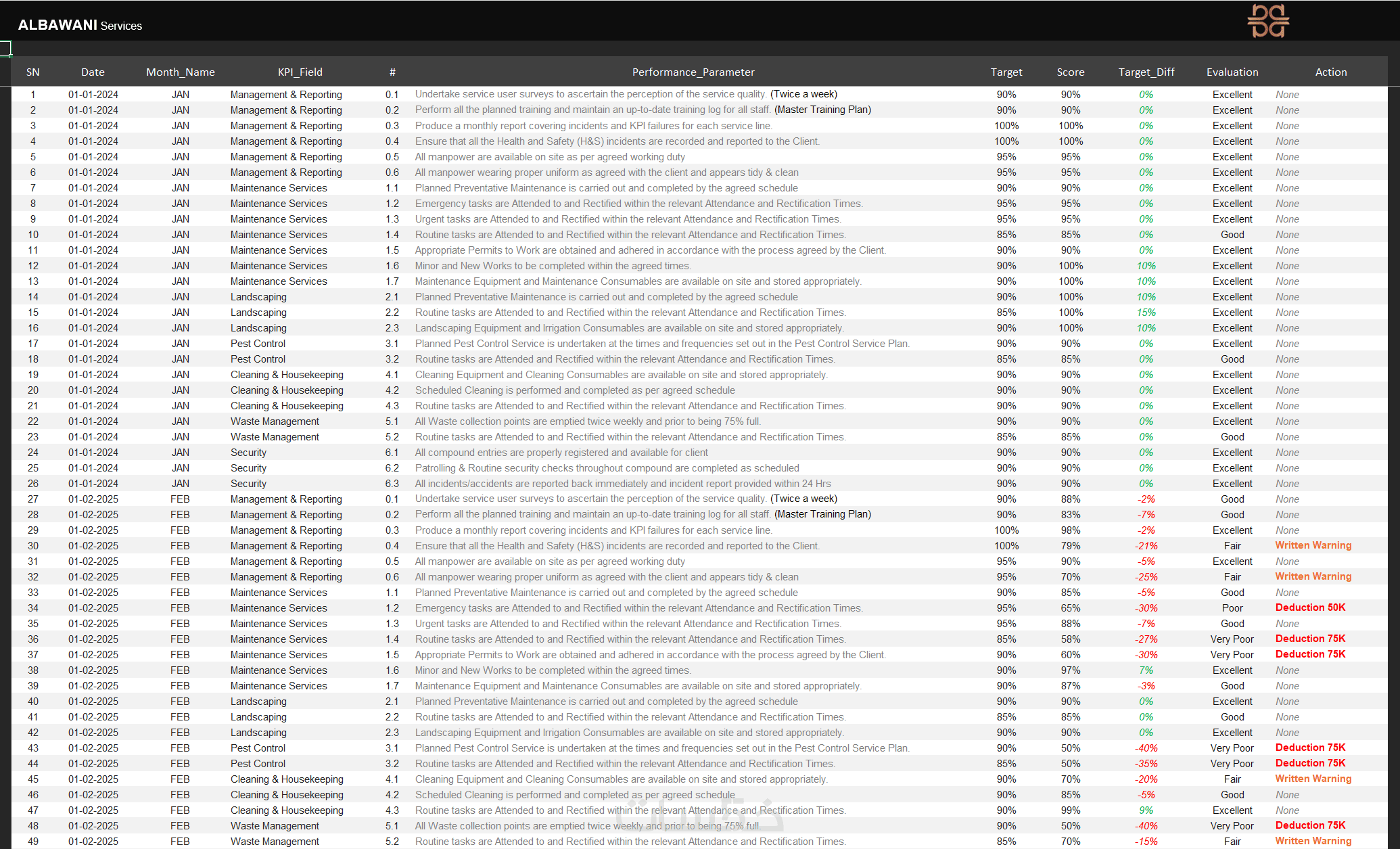Image resolution: width=1400 pixels, height=849 pixels.
Task: Select the Poor evaluation cell in row 34
Action: click(1232, 608)
